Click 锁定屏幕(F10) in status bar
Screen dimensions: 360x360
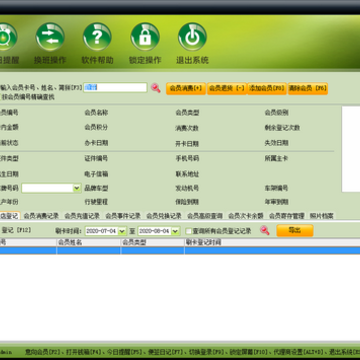tap(249, 352)
